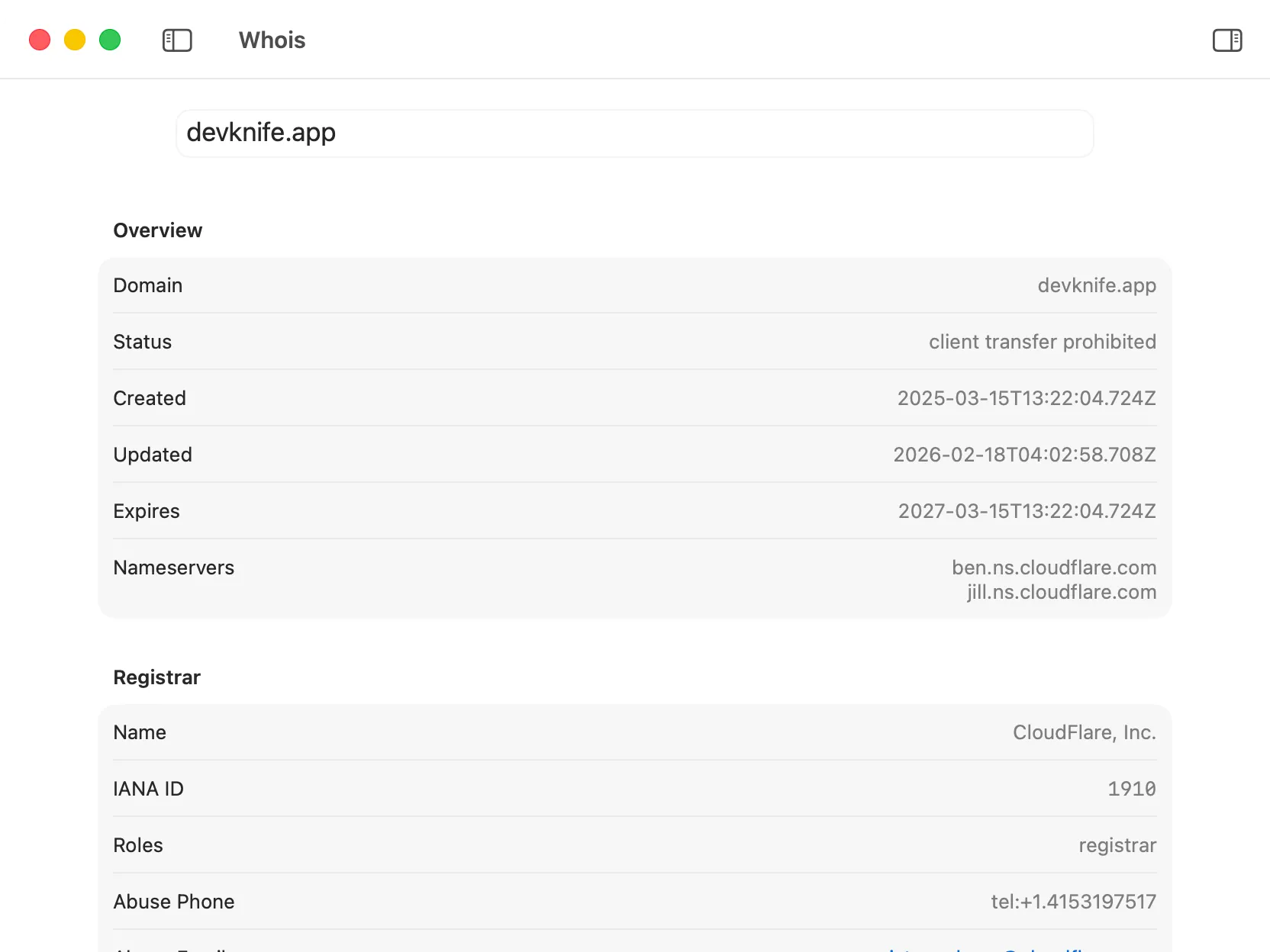Select nameserver jill.ns.cloudflare.com
This screenshot has width=1270, height=952.
tap(1061, 592)
